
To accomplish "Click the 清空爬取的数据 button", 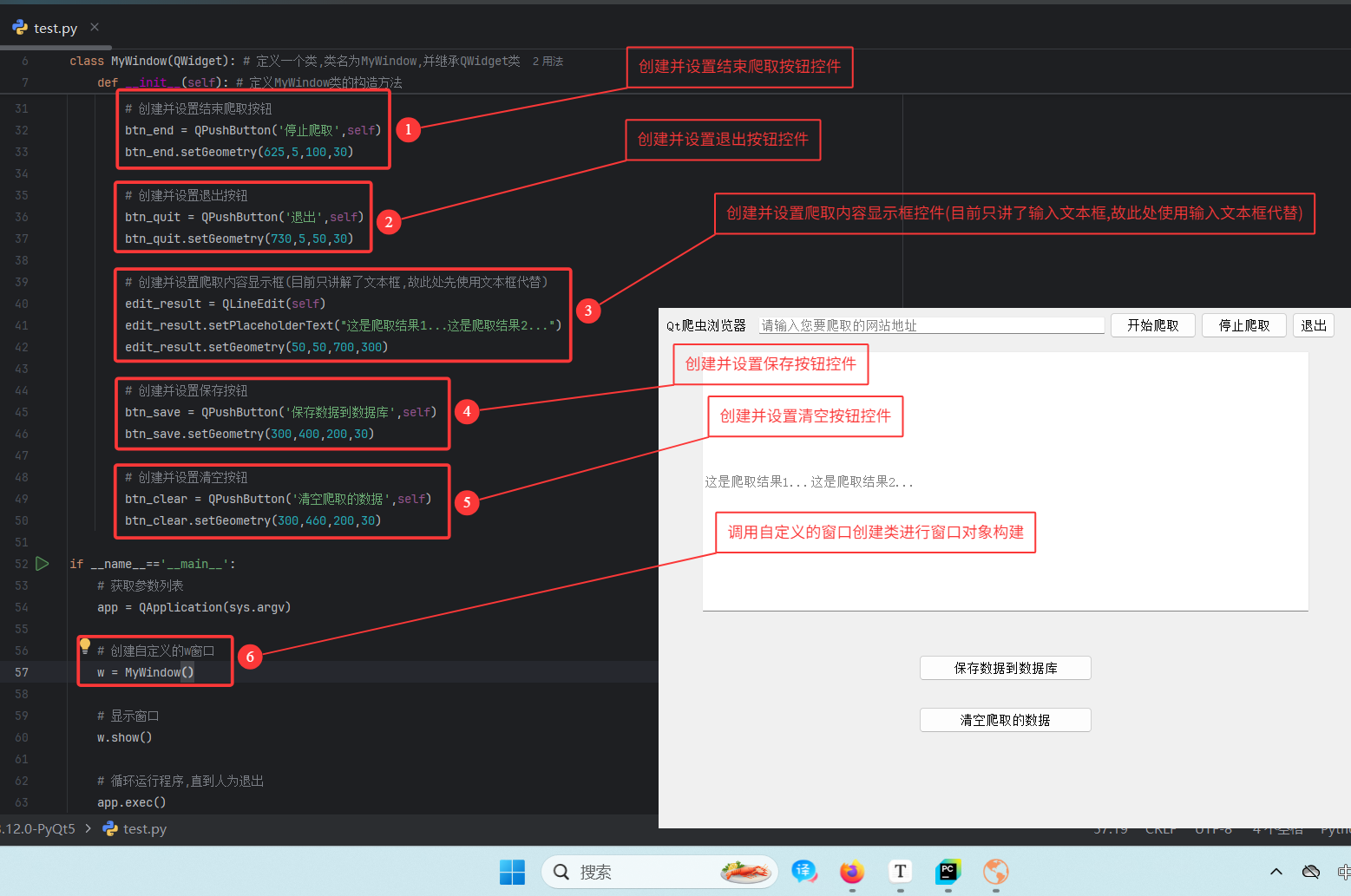I will 1006,720.
